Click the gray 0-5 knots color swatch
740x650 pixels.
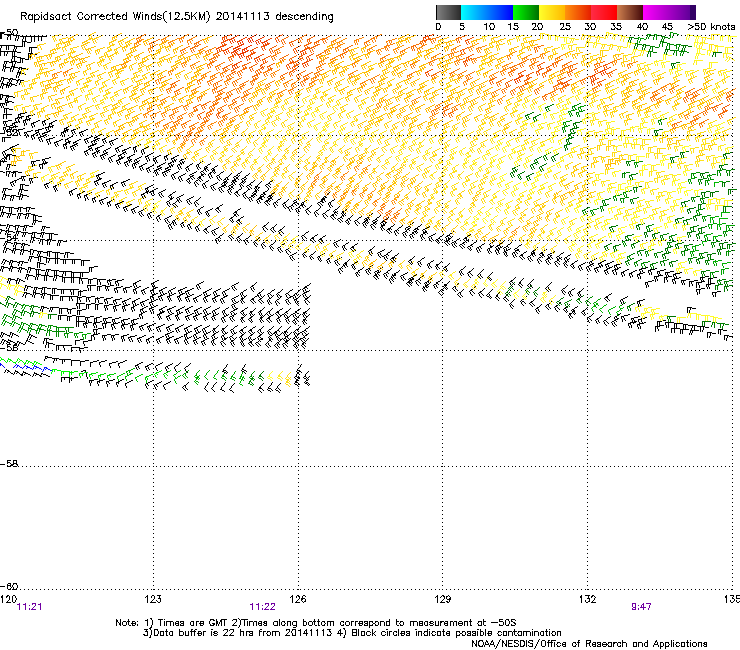(448, 12)
